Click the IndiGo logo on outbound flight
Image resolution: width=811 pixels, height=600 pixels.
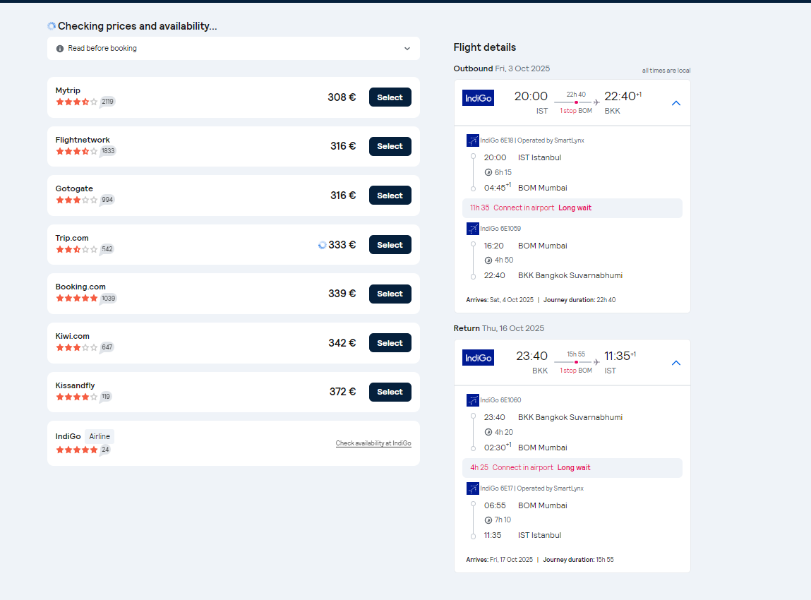click(x=478, y=98)
